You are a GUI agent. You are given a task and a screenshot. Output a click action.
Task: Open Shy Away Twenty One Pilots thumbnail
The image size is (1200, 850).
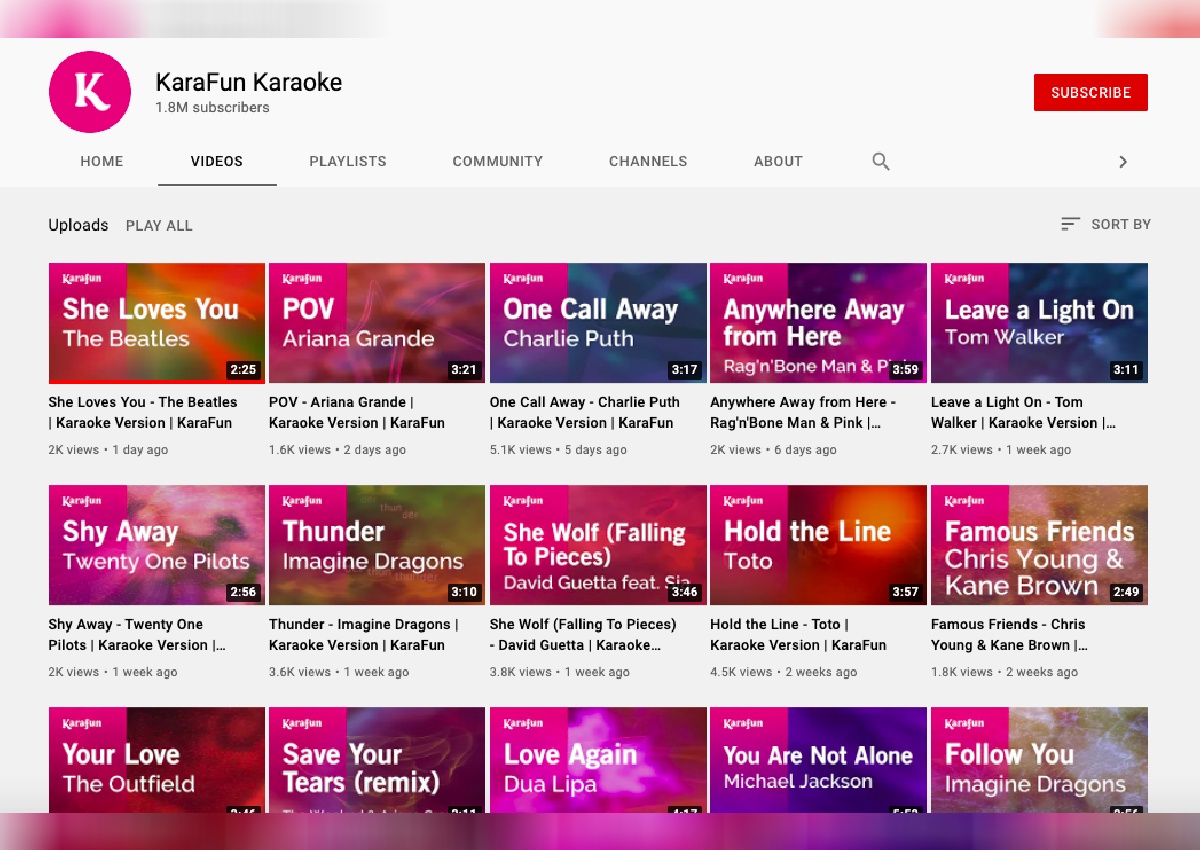point(157,545)
